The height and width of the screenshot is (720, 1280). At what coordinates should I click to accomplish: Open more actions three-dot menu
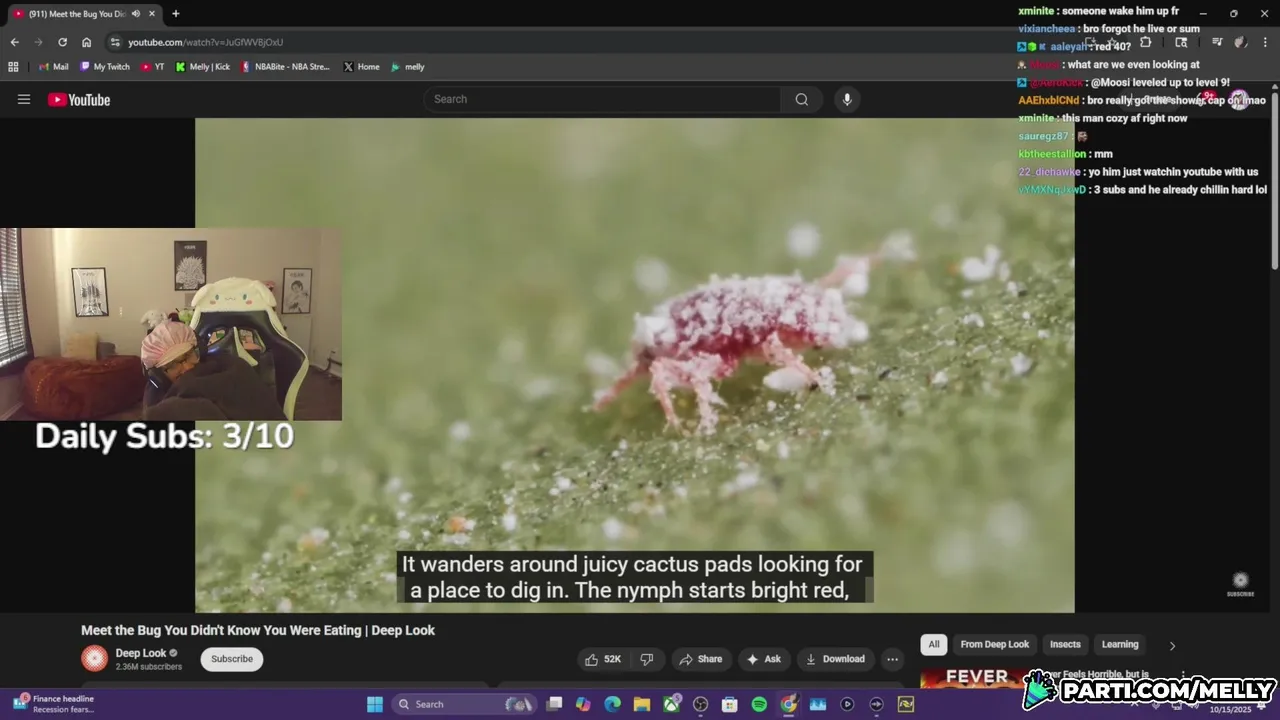[x=892, y=659]
